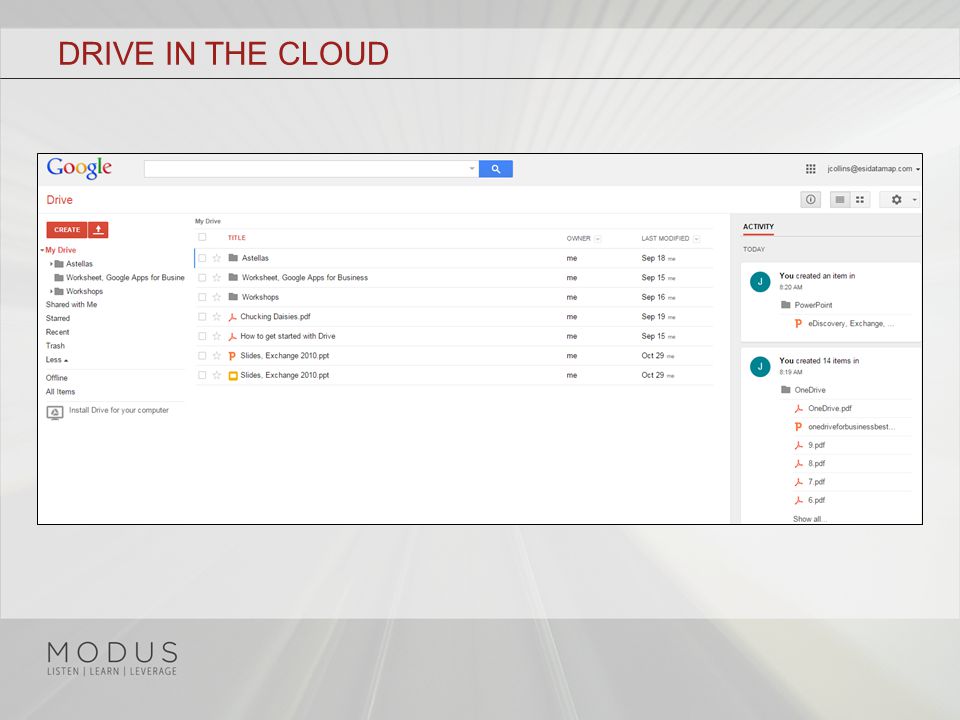Viewport: 960px width, 720px height.
Task: Toggle the details info icon button
Action: 811,200
